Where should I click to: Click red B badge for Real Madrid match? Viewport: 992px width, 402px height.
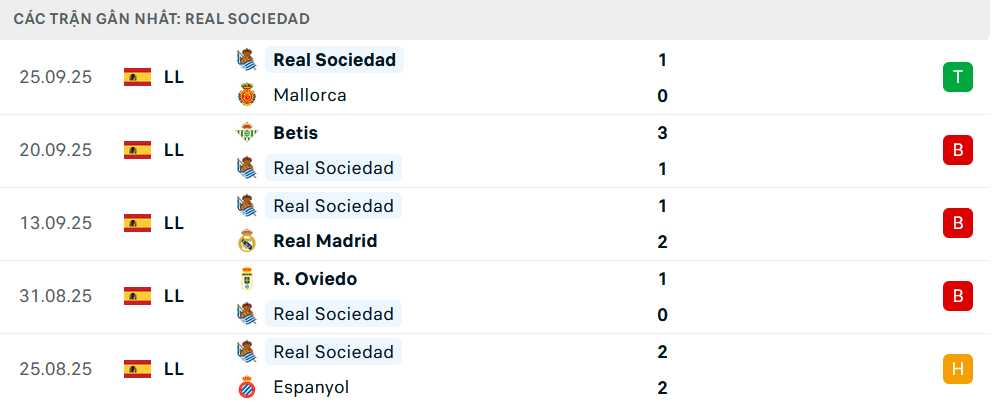[x=957, y=223]
